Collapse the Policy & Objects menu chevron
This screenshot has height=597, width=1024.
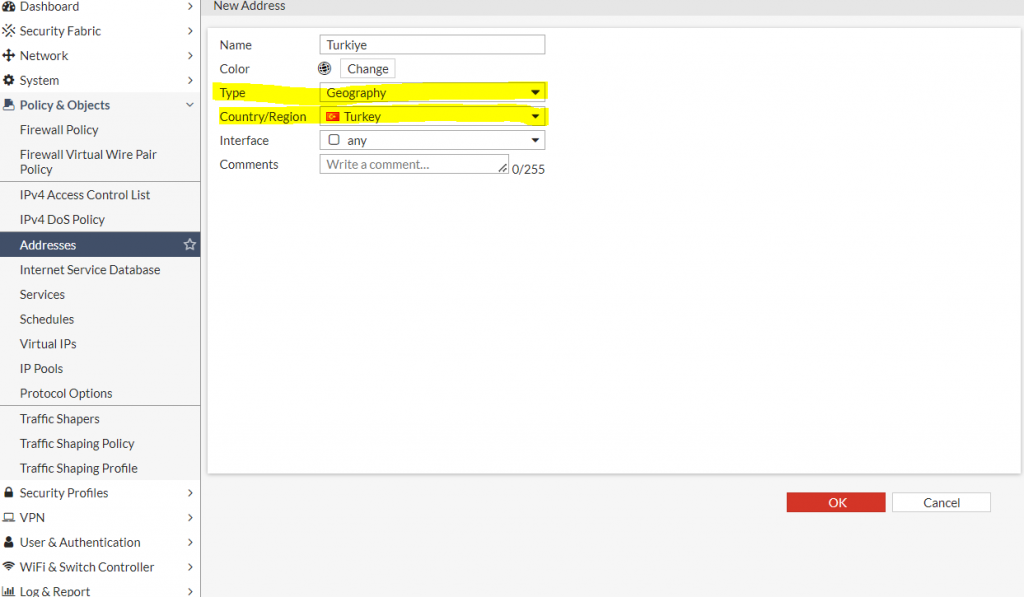click(x=190, y=105)
